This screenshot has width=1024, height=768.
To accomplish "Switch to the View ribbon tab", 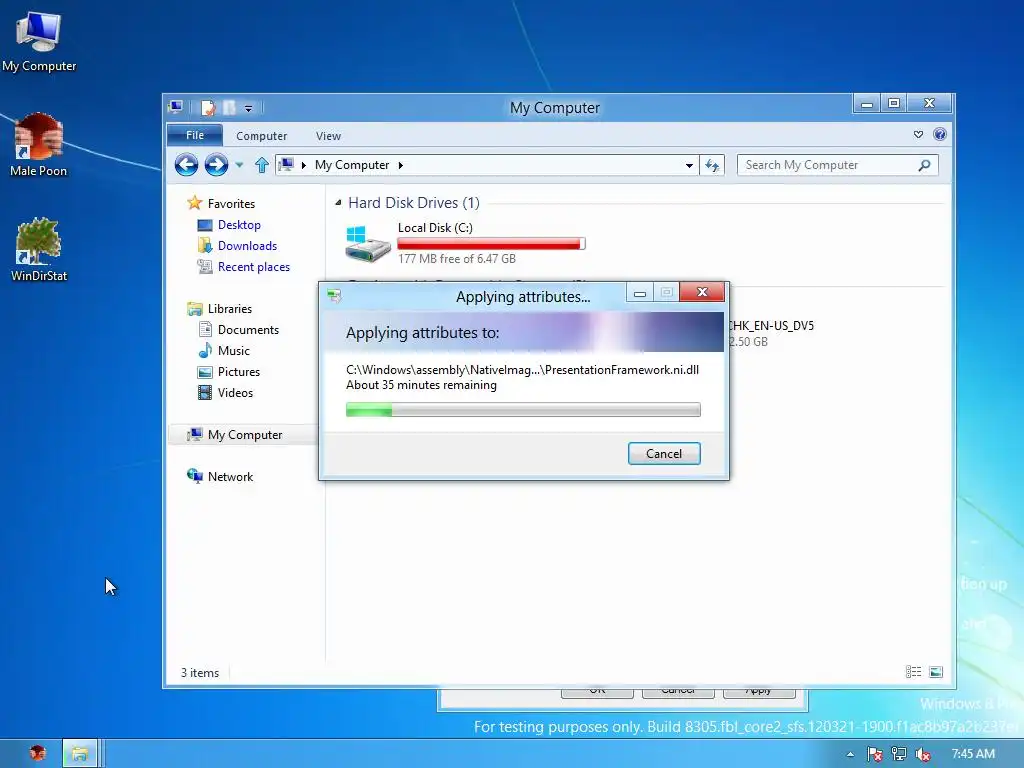I will tap(328, 136).
